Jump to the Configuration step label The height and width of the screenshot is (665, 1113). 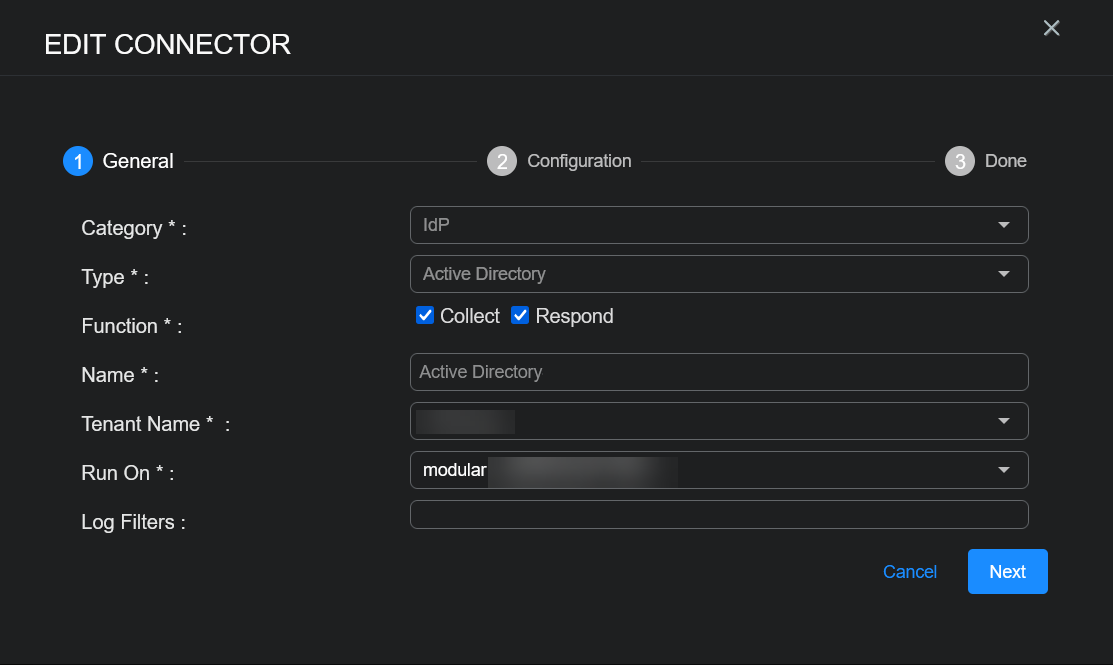[x=579, y=161]
